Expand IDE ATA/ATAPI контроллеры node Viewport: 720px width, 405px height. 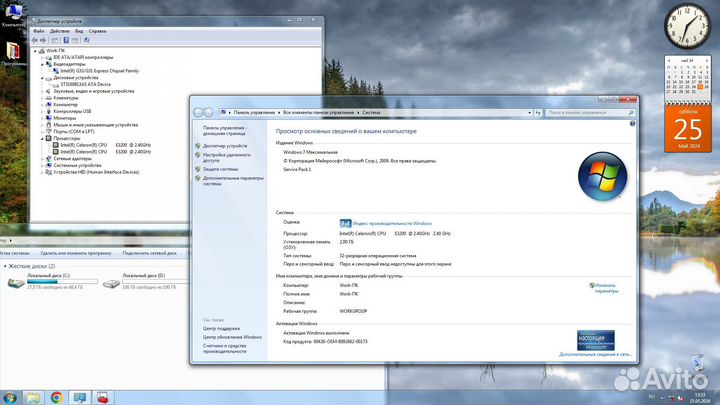pyautogui.click(x=42, y=58)
